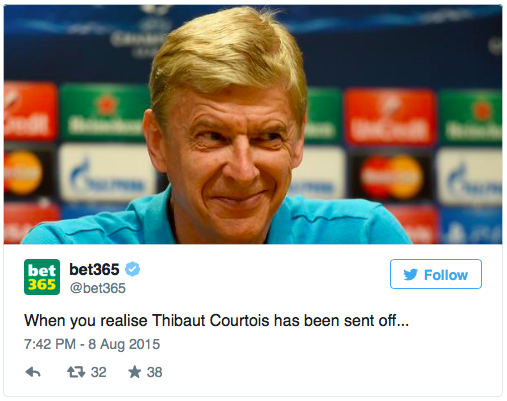Enlarge the press conference photo
507x401 pixels.
[253, 125]
